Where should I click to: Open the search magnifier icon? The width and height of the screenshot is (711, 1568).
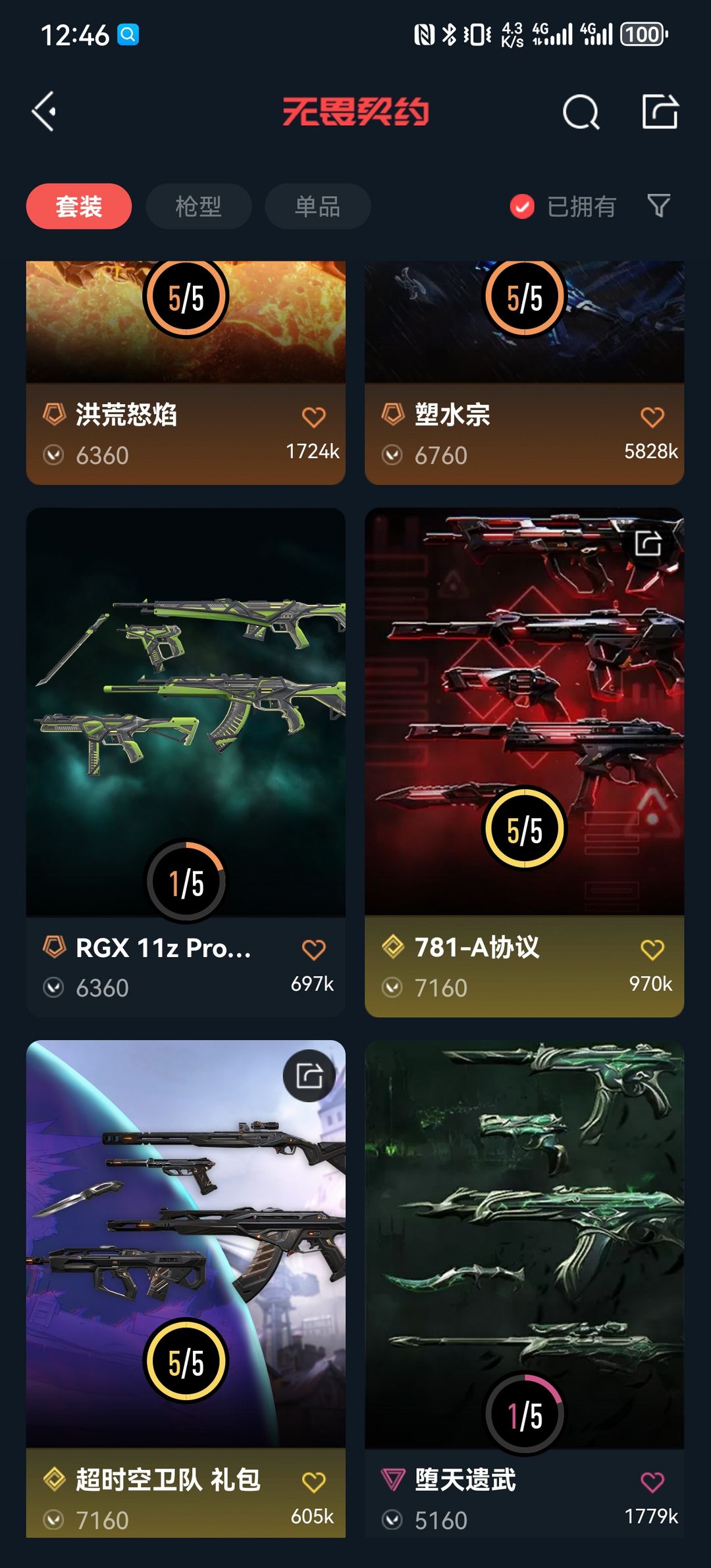(x=581, y=111)
